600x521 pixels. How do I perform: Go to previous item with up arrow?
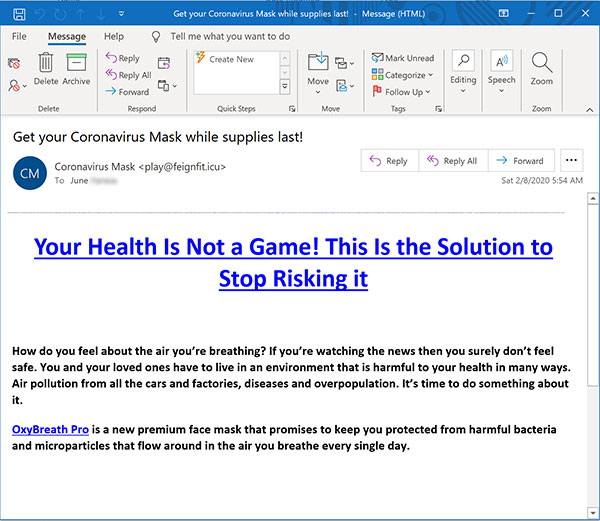click(x=81, y=14)
